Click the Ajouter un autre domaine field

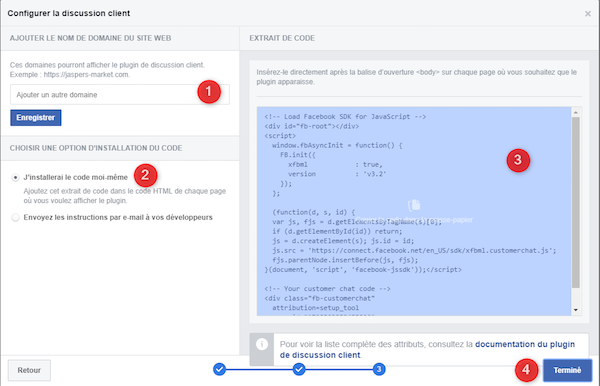tap(120, 94)
